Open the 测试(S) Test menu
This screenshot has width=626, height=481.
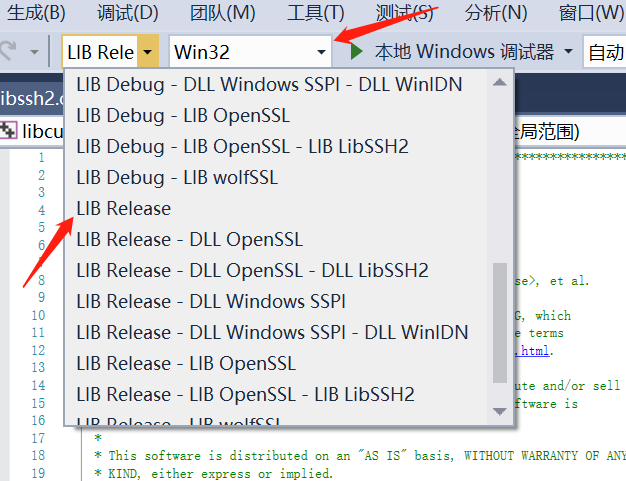point(404,13)
